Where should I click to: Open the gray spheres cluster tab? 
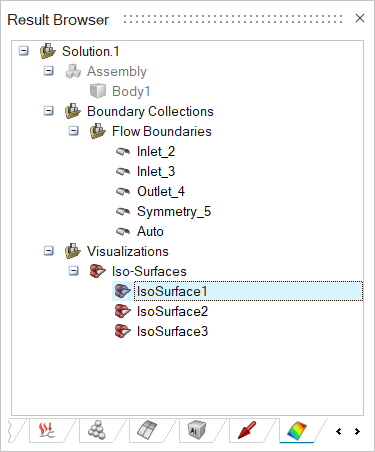click(x=97, y=430)
